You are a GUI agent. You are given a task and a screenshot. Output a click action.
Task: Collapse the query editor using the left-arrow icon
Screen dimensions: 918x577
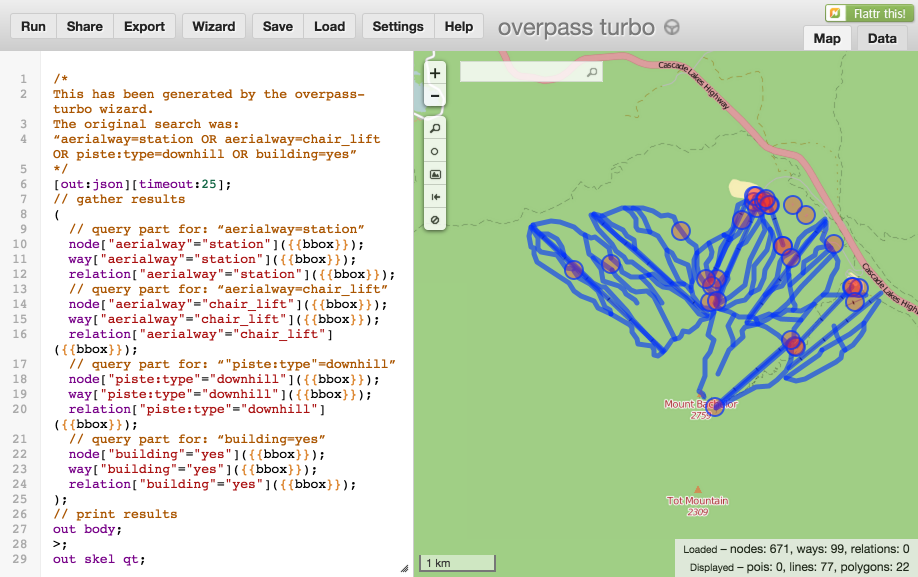pos(434,196)
